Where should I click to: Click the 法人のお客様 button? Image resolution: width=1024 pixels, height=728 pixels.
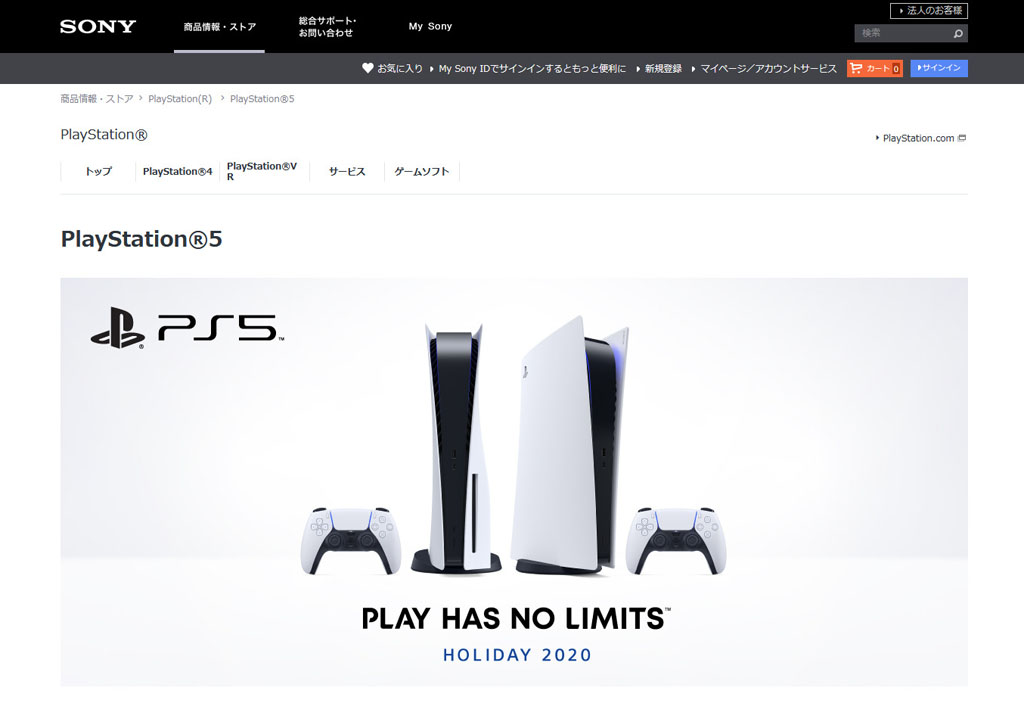coord(929,10)
